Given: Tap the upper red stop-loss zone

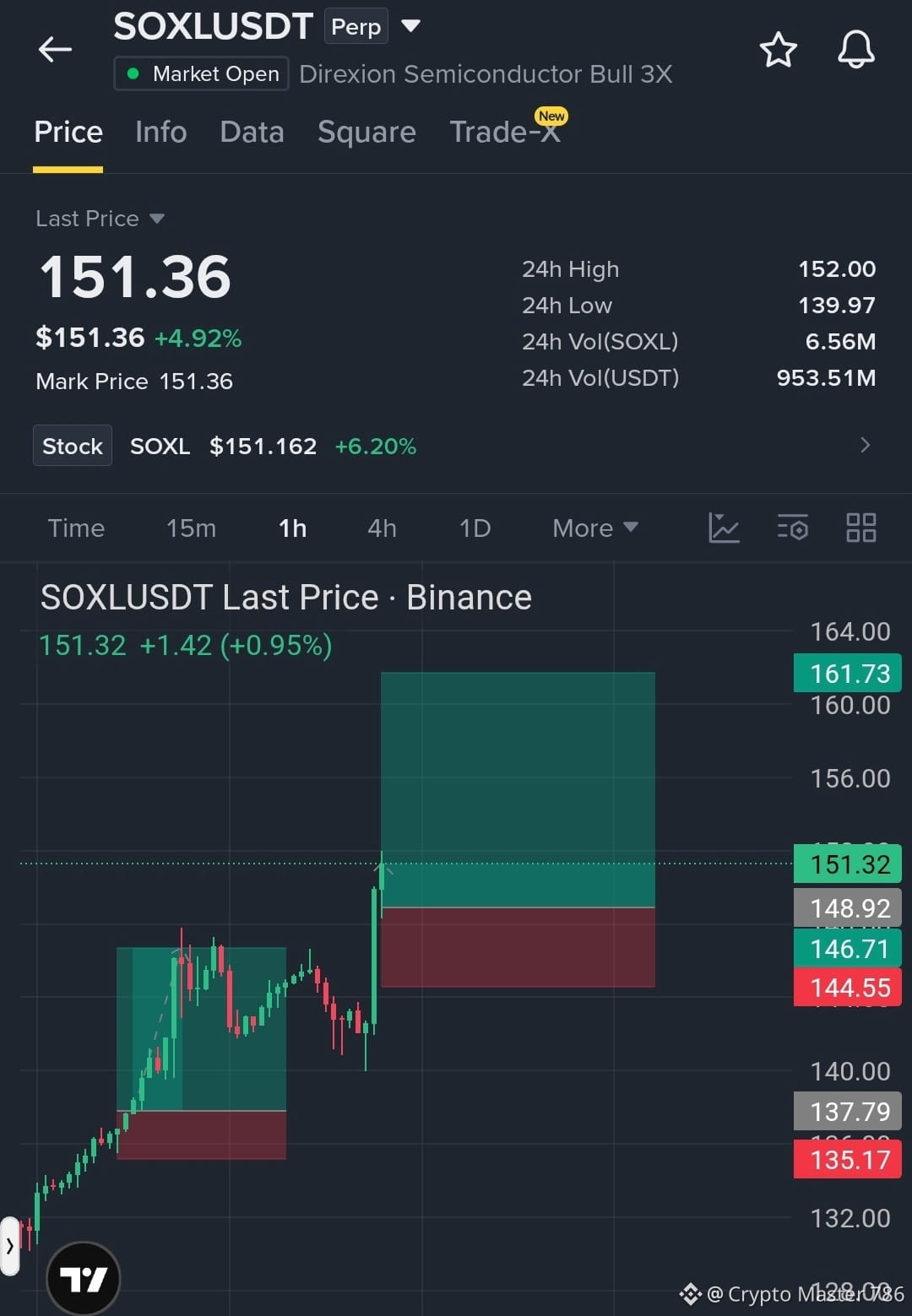Looking at the screenshot, I should click(518, 947).
